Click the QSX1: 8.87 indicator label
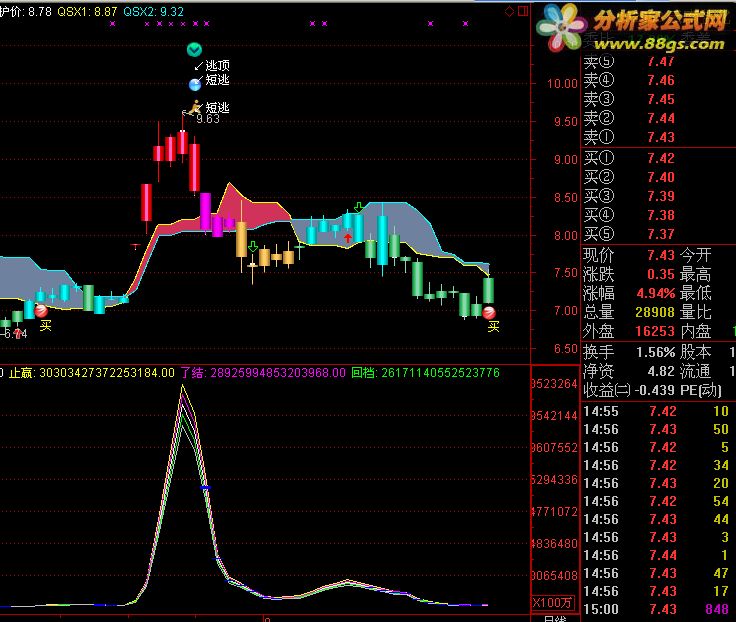The width and height of the screenshot is (736, 622). coord(87,12)
